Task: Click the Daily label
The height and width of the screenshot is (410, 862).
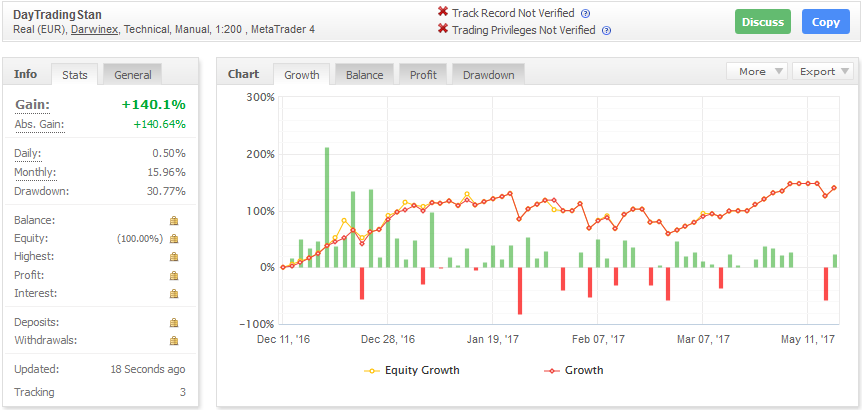Action: pyautogui.click(x=27, y=153)
